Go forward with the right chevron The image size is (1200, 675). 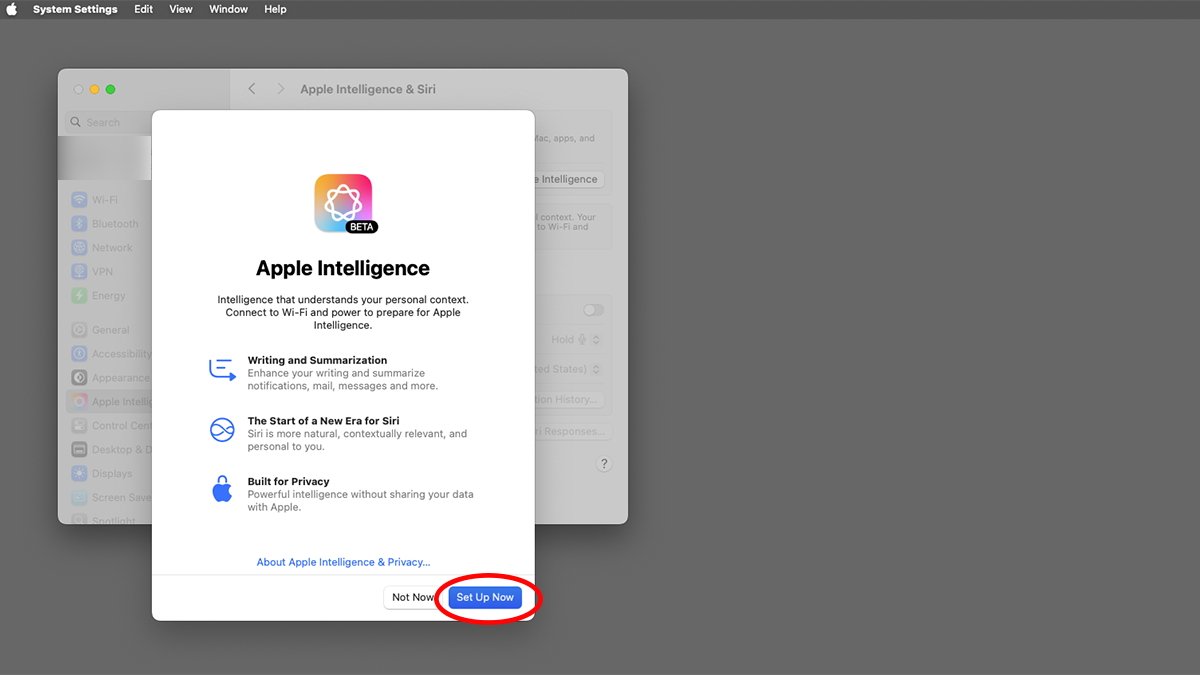tap(281, 89)
